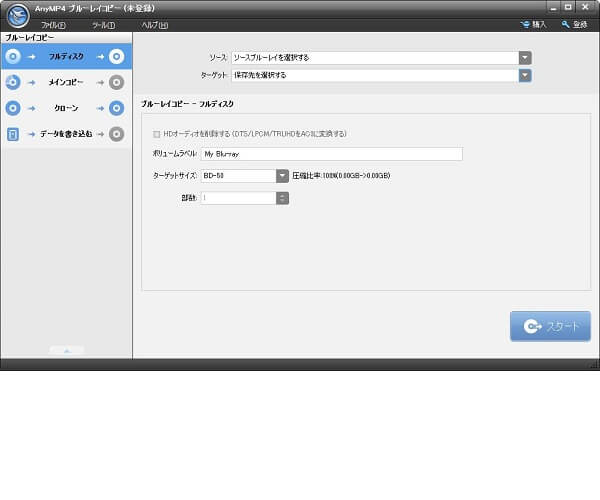This screenshot has height=500, width=600.
Task: Click the target disc icon in フルディスク row
Action: [x=116, y=57]
